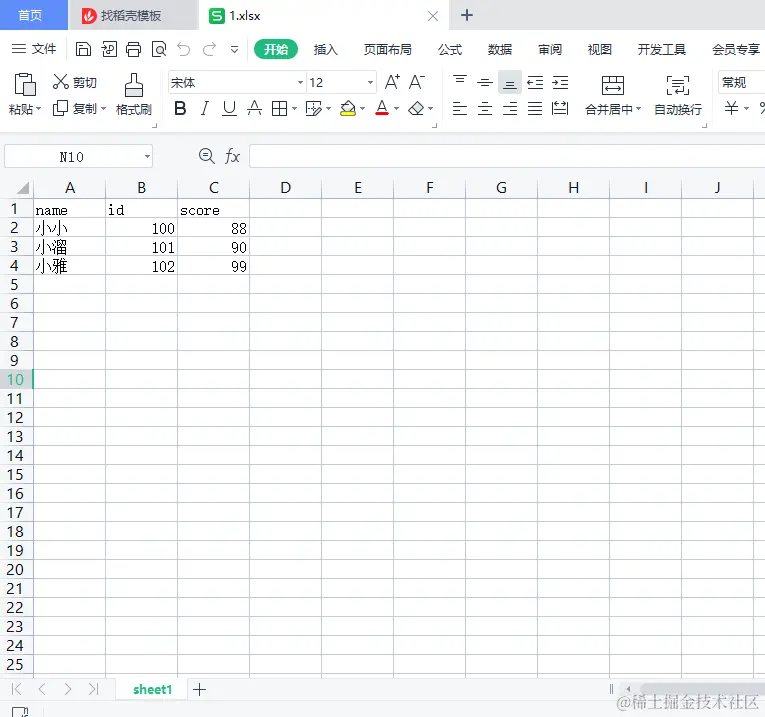Click the Undo arrow
765x717 pixels.
point(184,49)
